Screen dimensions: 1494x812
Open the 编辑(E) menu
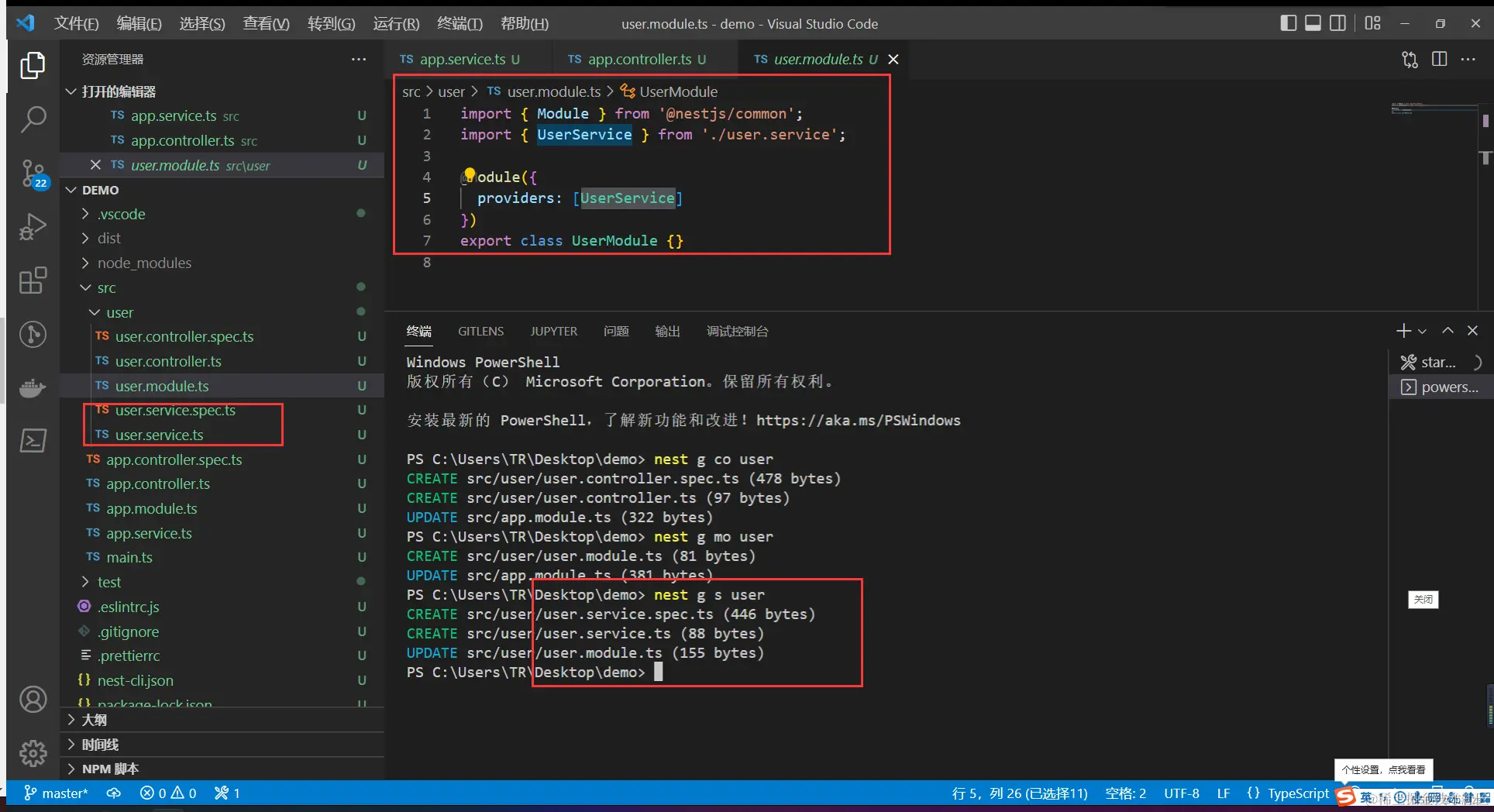click(139, 23)
